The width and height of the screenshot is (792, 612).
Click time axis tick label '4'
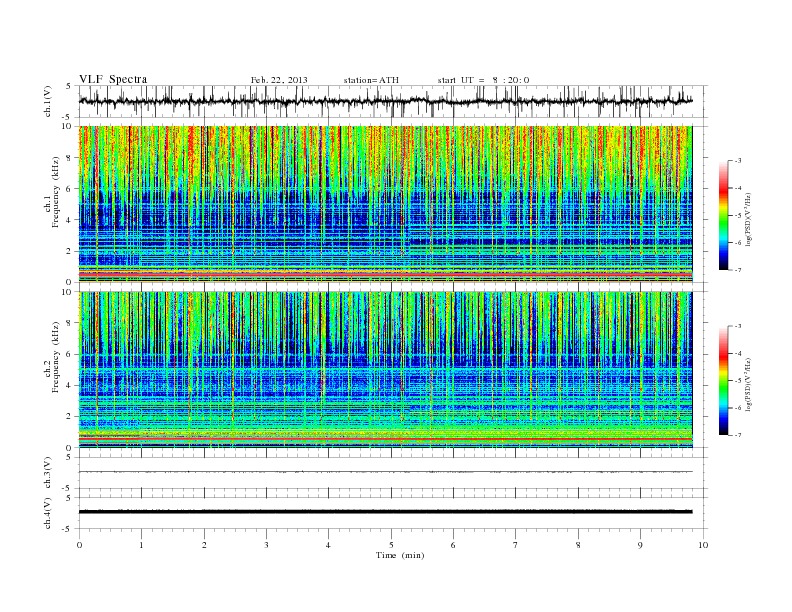(328, 545)
